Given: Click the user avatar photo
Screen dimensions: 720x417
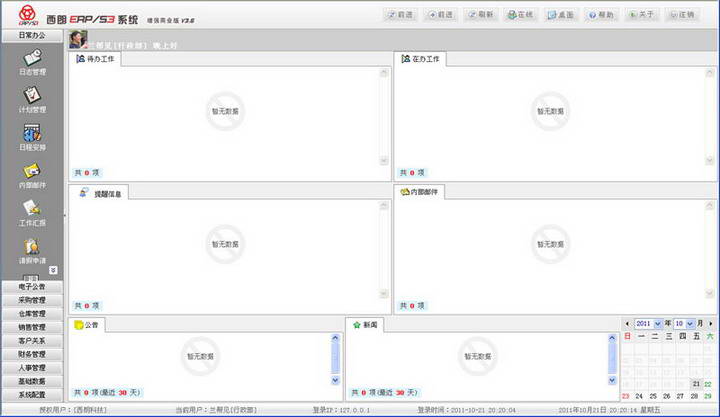Looking at the screenshot, I should click(78, 39).
